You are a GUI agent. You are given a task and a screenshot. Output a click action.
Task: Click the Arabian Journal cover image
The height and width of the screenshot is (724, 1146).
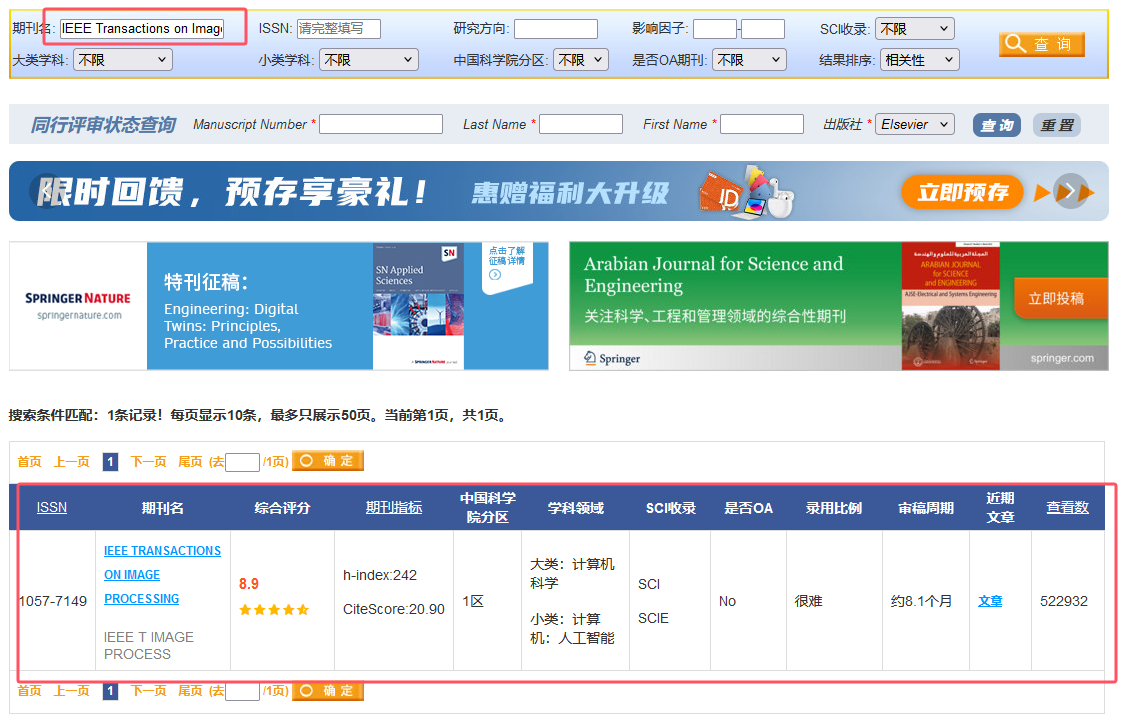coord(950,306)
